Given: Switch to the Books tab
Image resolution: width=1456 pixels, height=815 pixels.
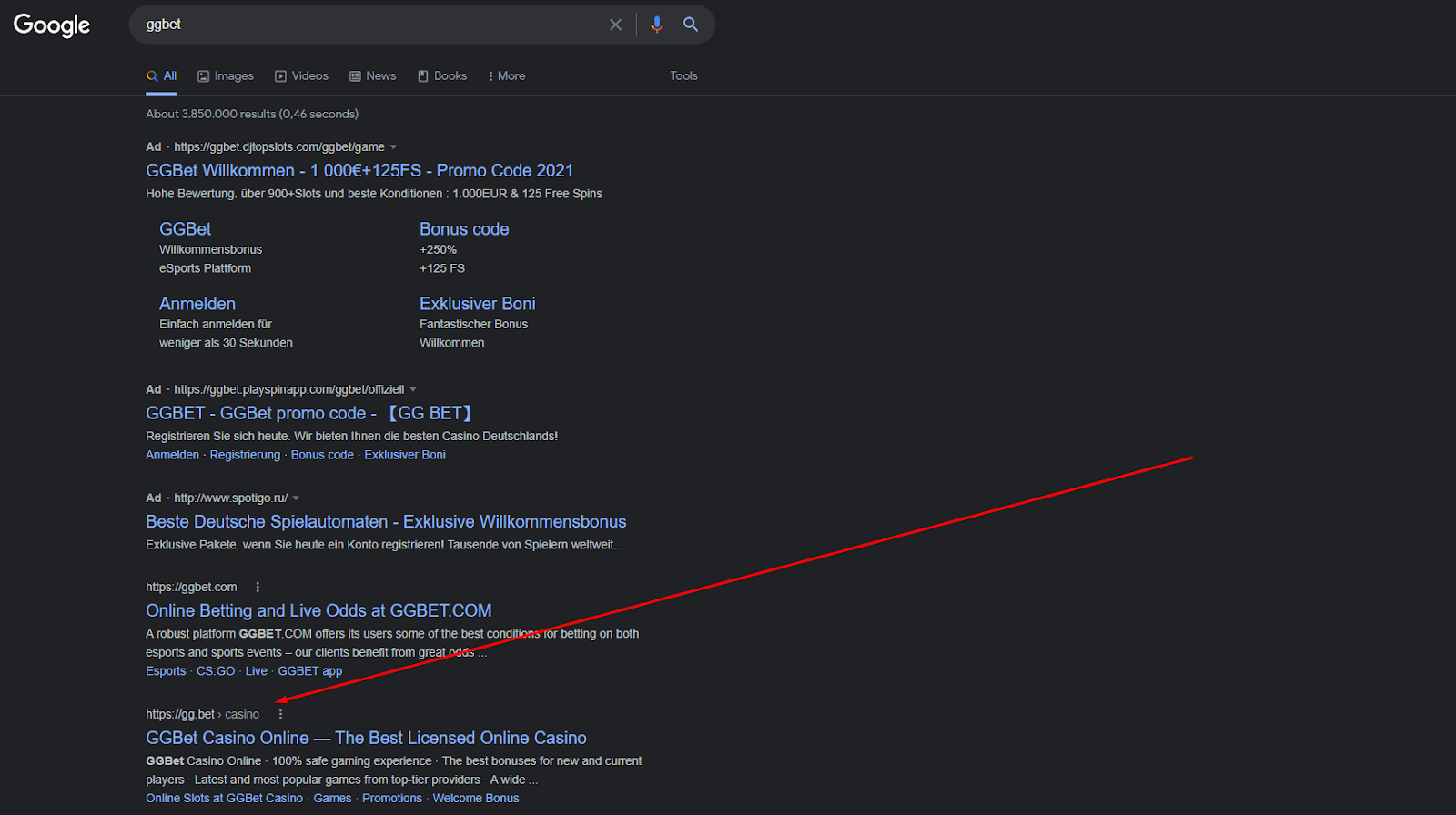Looking at the screenshot, I should [442, 76].
